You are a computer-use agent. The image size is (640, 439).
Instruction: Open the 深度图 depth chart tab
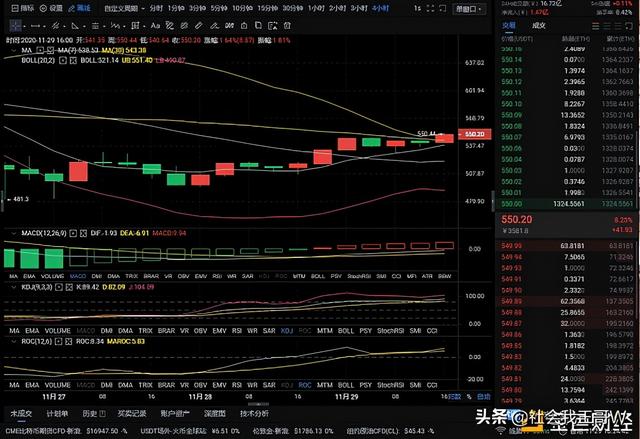coord(215,412)
